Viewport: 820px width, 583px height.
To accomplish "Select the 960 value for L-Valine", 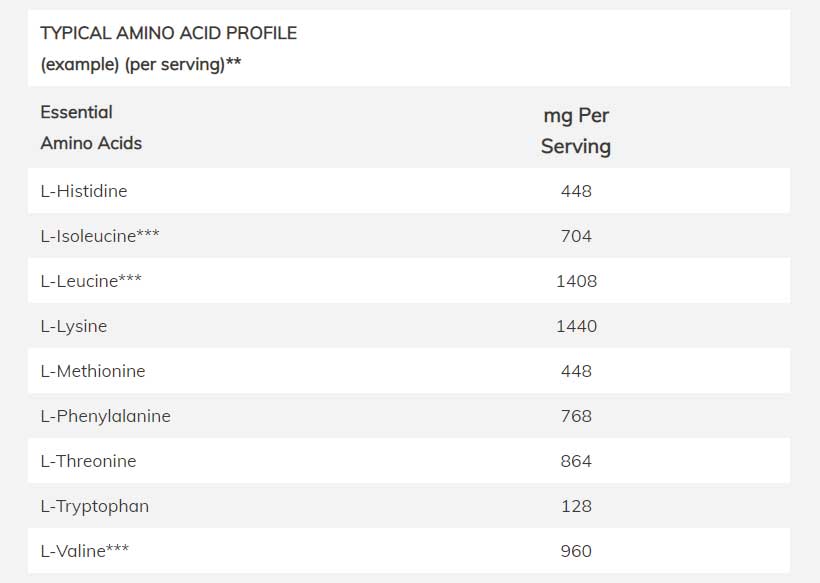I will coord(576,551).
